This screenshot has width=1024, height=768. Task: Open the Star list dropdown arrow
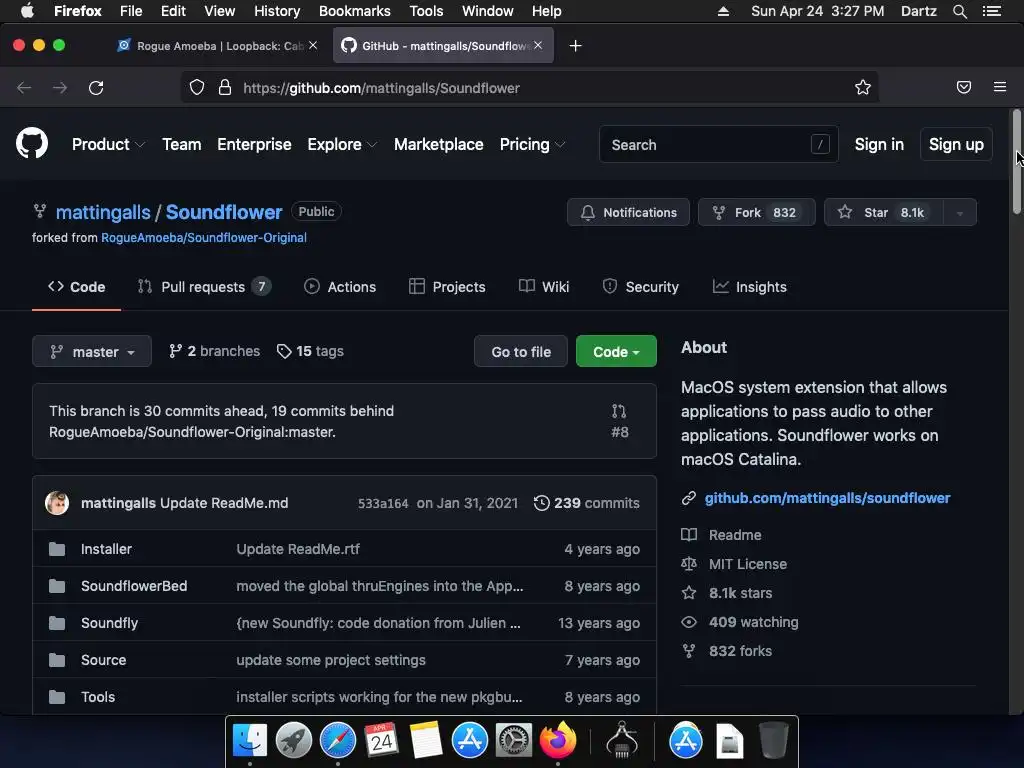tap(960, 212)
